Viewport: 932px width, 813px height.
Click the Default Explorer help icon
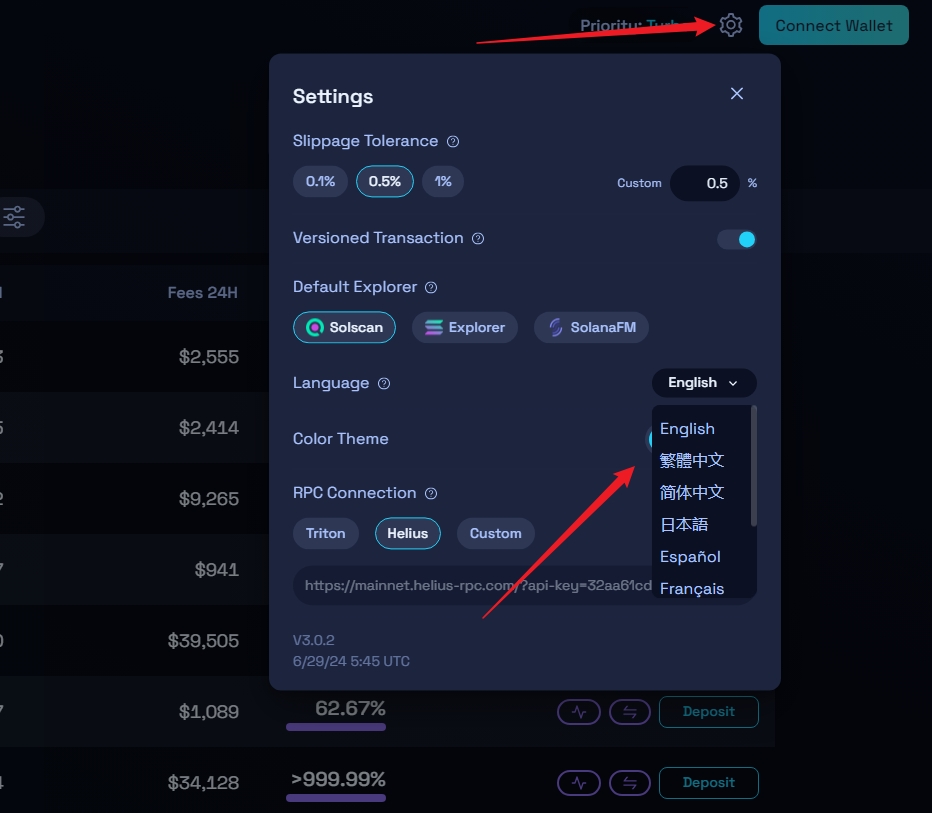(431, 288)
